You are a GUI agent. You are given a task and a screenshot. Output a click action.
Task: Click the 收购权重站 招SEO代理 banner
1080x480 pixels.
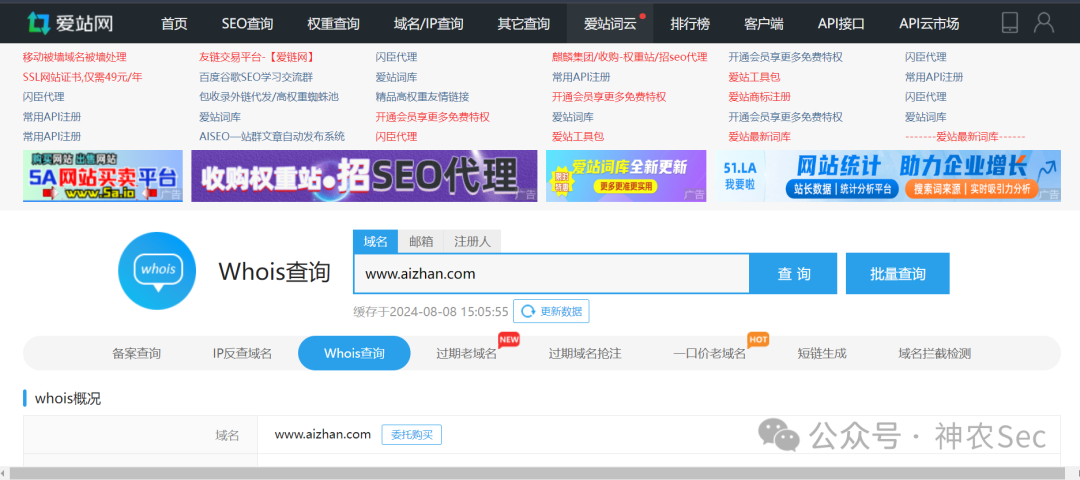coord(364,176)
